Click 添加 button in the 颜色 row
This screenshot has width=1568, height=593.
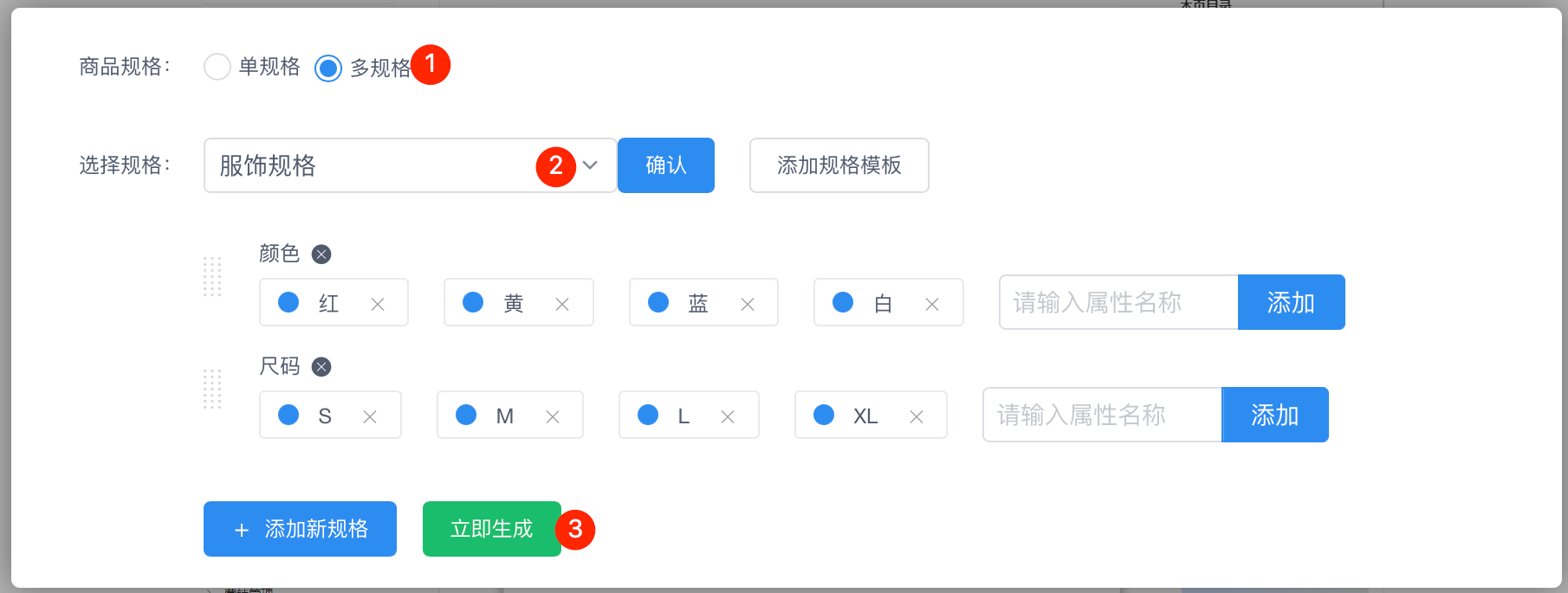pos(1291,302)
